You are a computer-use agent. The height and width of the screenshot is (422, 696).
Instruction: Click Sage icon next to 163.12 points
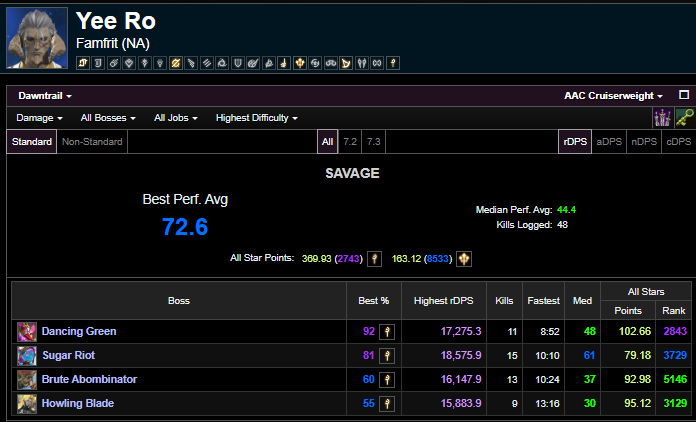tap(464, 258)
